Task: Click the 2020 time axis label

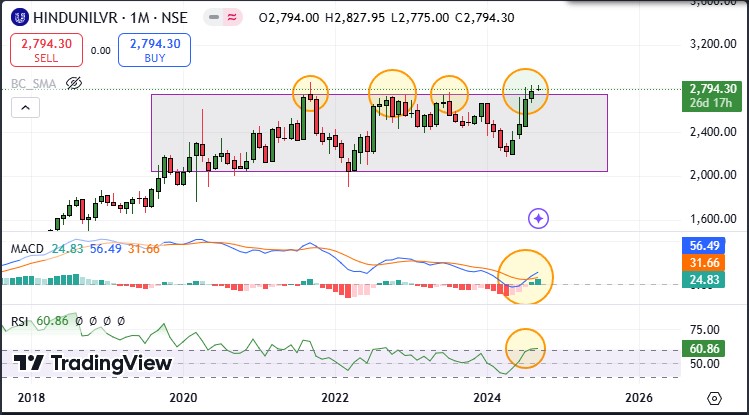Action: click(183, 398)
